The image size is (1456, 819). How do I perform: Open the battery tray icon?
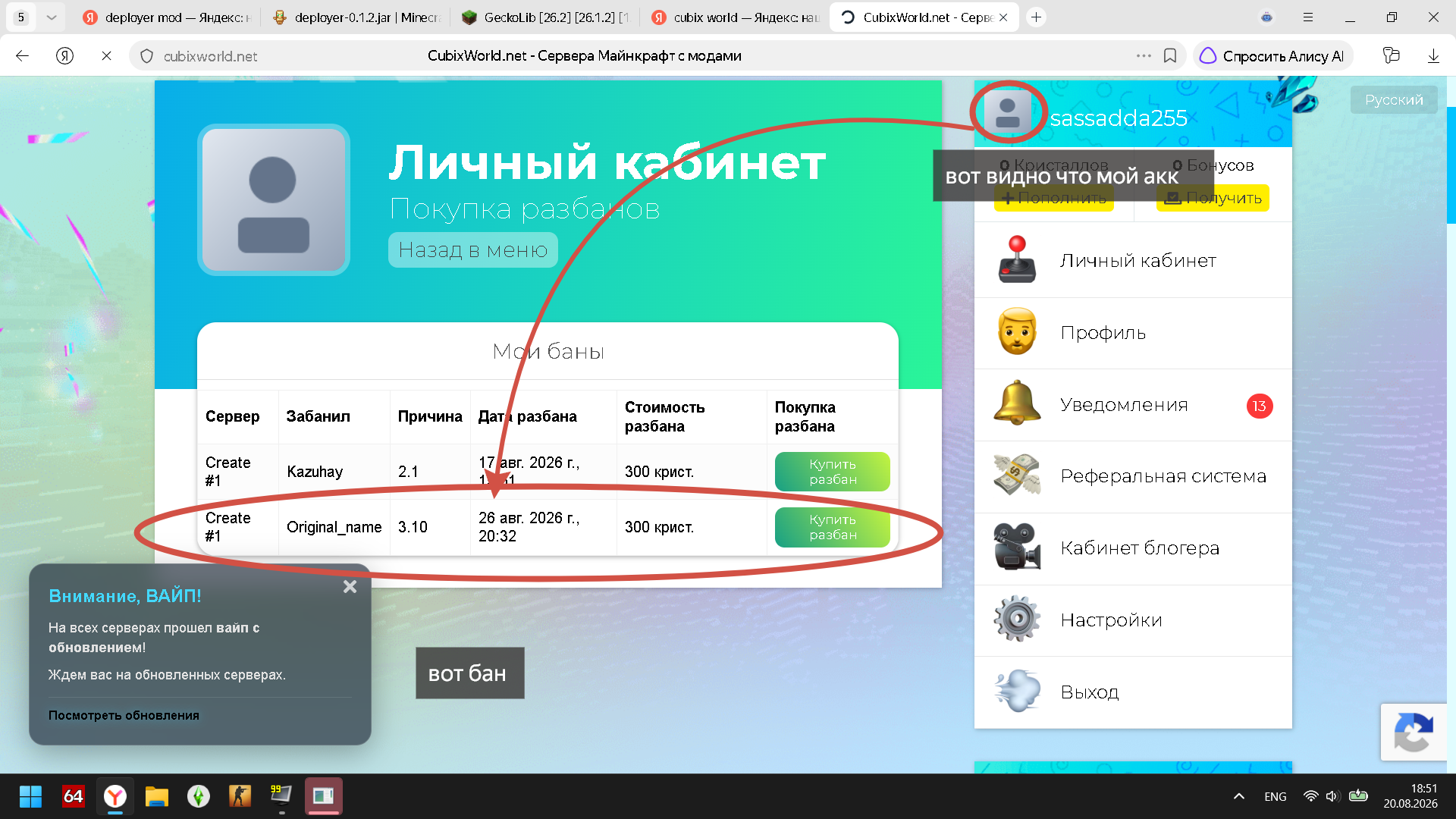(x=1358, y=796)
